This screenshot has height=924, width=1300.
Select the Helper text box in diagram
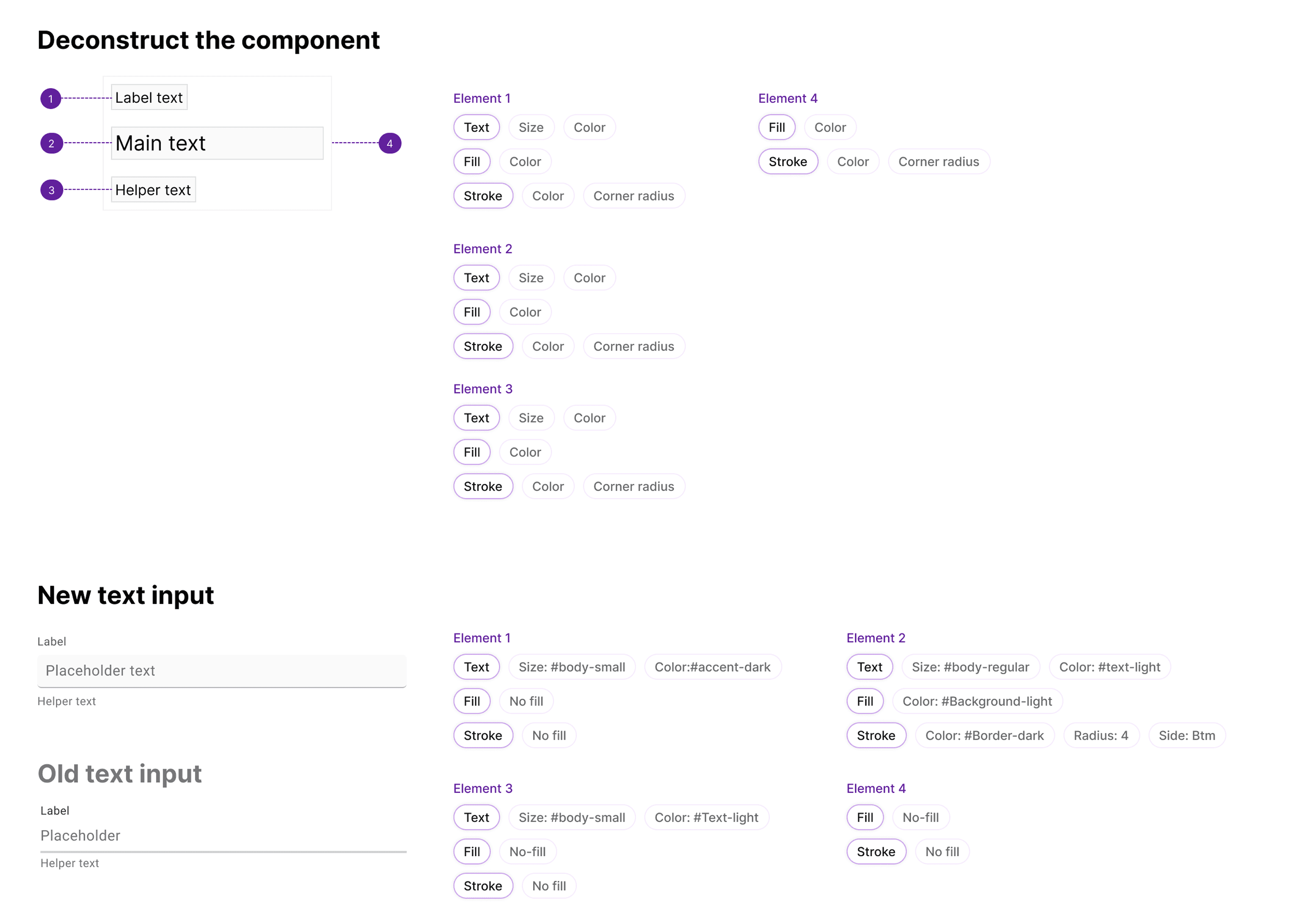coord(153,190)
